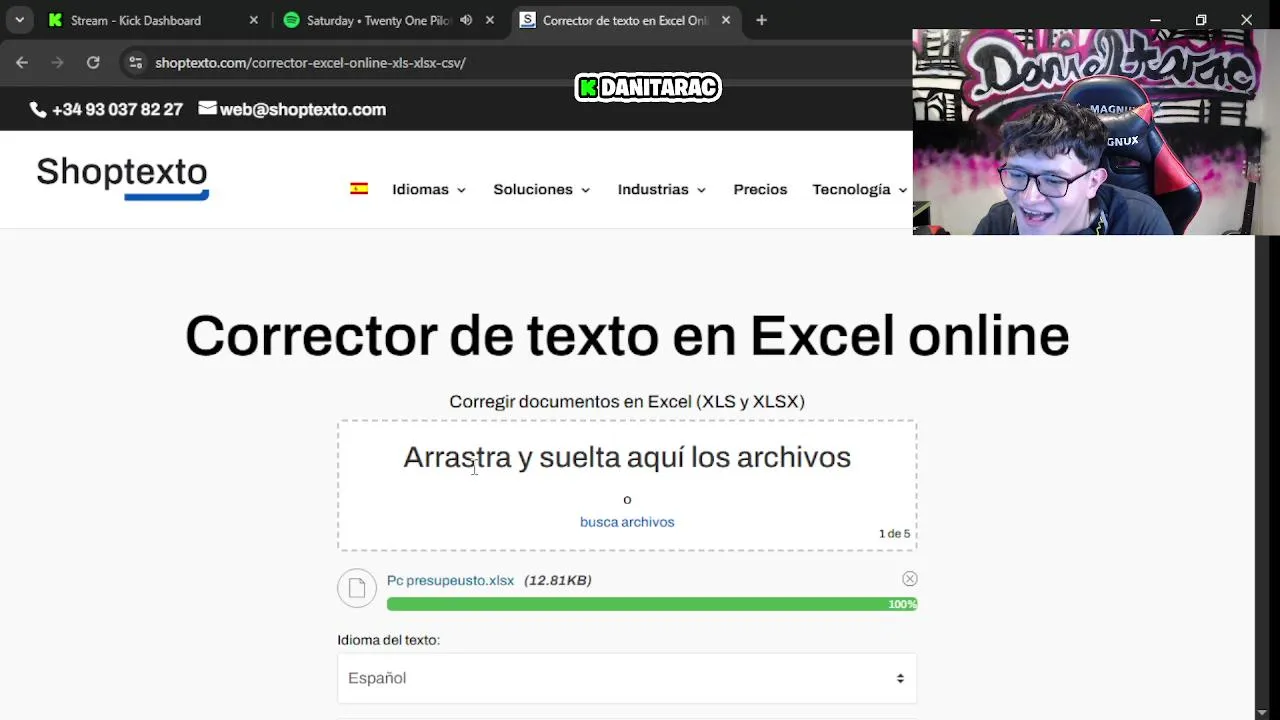This screenshot has width=1280, height=720.
Task: Click the file document icon beside Pc presupuesto.xlsx
Action: (x=357, y=588)
